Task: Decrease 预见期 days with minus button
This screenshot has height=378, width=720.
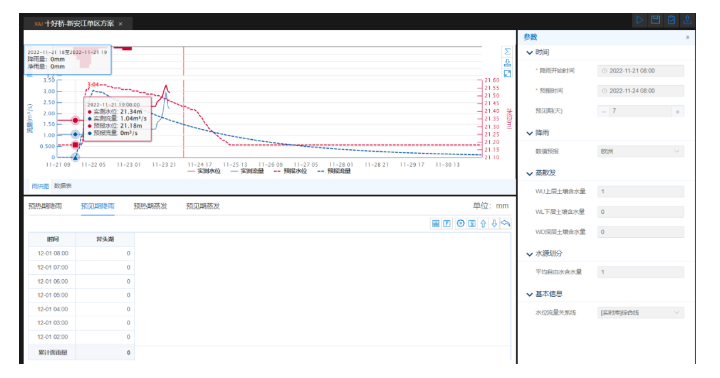Action: pyautogui.click(x=604, y=111)
